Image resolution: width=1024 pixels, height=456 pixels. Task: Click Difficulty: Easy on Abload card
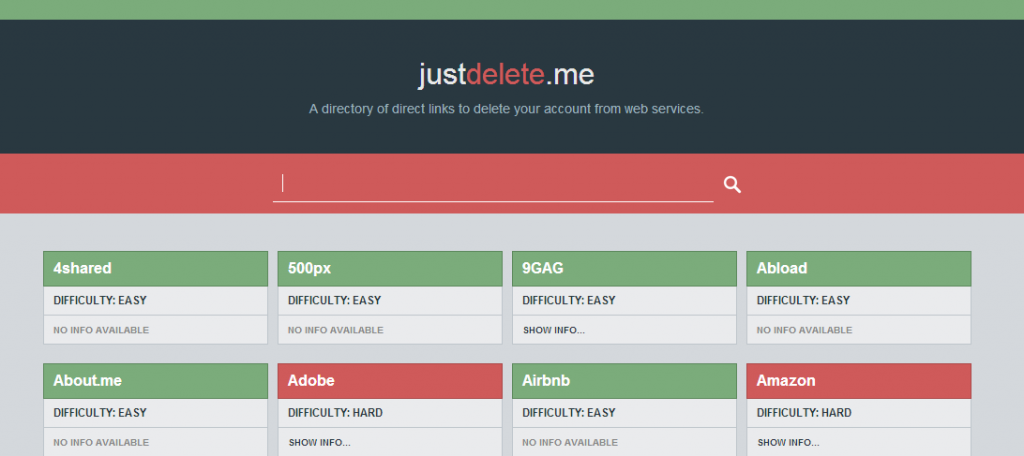[x=803, y=301]
